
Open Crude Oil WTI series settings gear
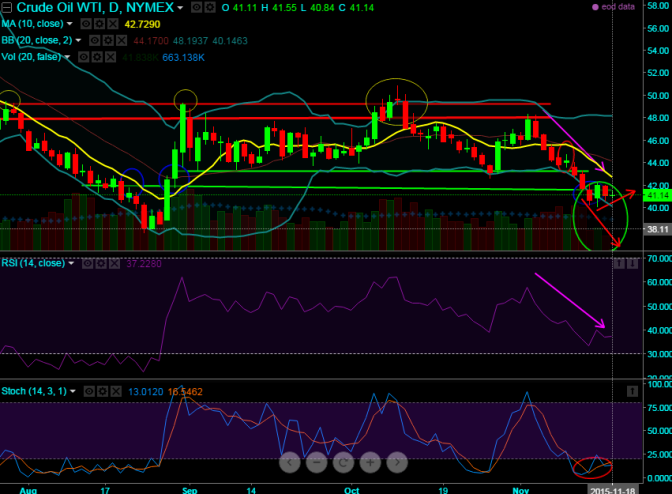210,7
